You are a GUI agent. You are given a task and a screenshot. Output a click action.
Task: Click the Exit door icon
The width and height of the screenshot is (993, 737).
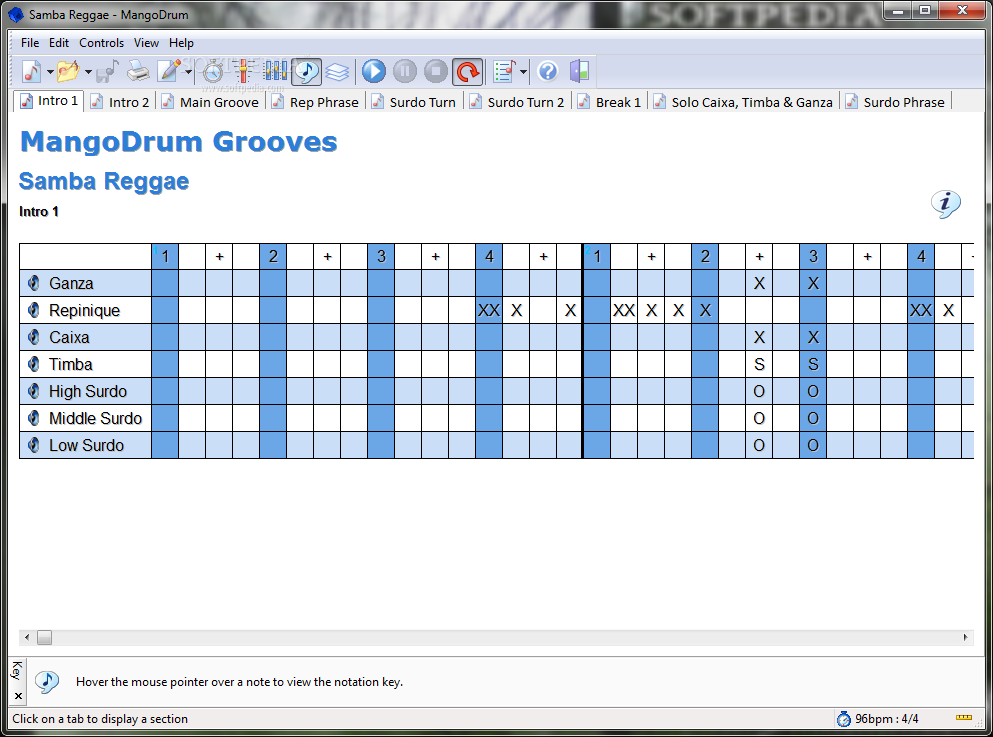579,72
